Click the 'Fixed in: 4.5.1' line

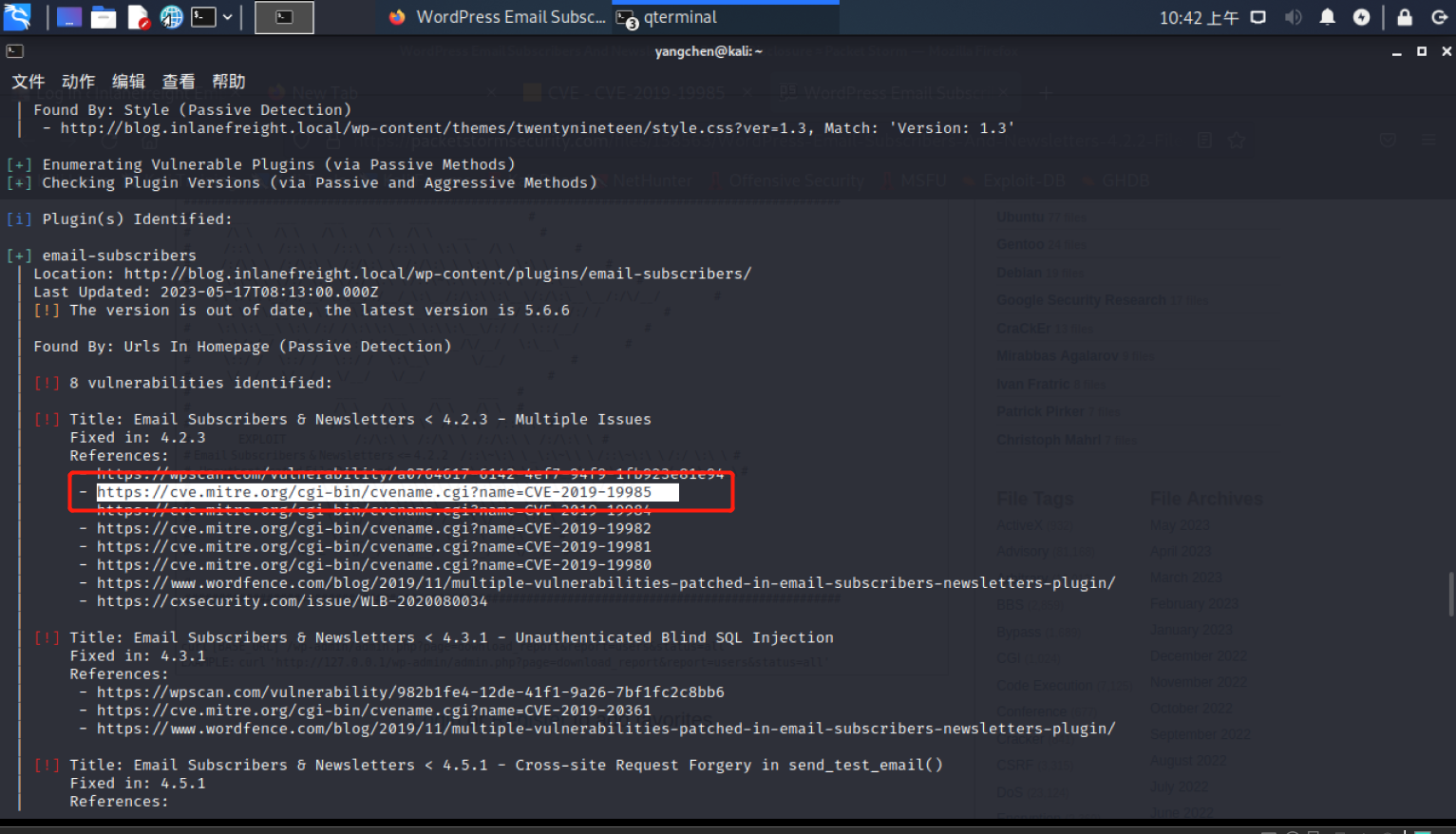click(x=138, y=784)
